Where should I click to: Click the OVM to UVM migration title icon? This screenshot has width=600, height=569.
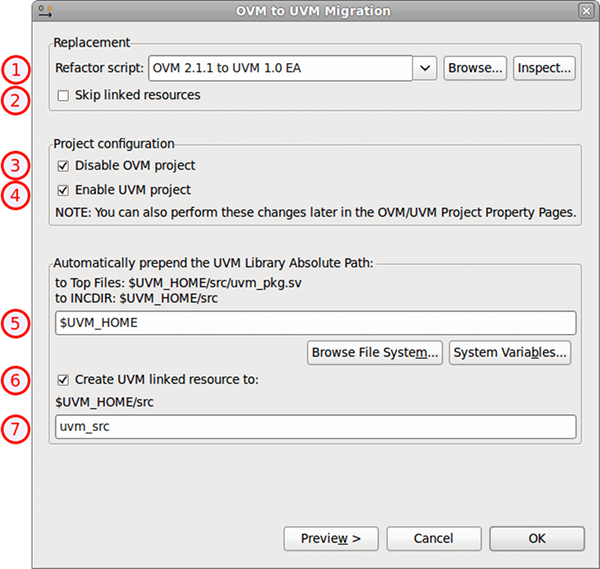45,11
